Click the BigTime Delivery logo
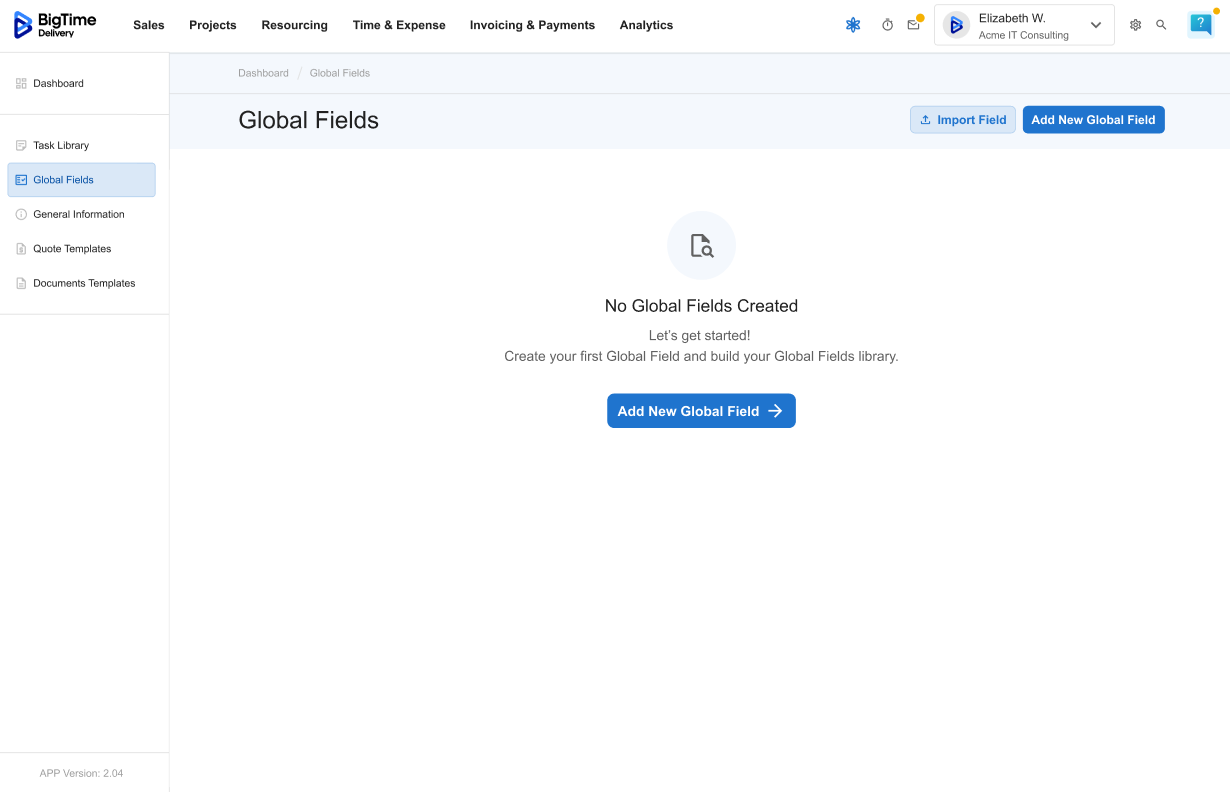Viewport: 1230px width, 792px height. (x=55, y=25)
